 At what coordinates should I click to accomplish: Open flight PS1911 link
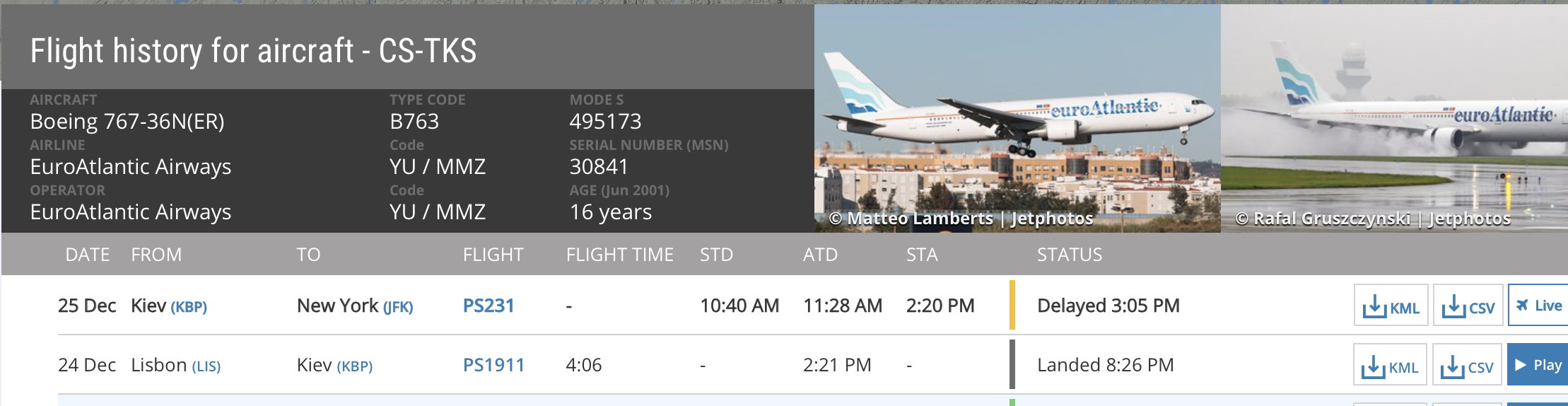pos(493,365)
